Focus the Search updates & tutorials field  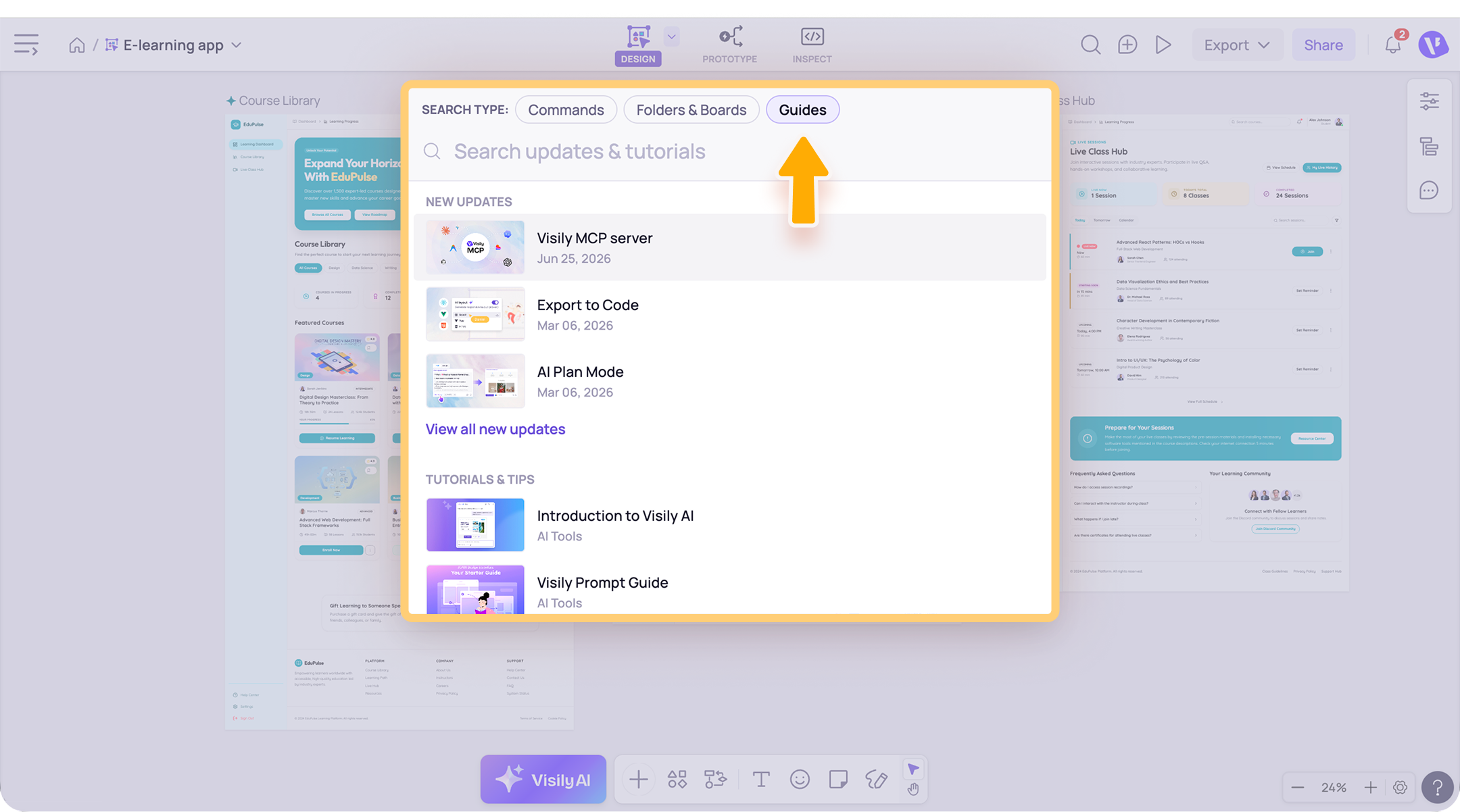[730, 151]
